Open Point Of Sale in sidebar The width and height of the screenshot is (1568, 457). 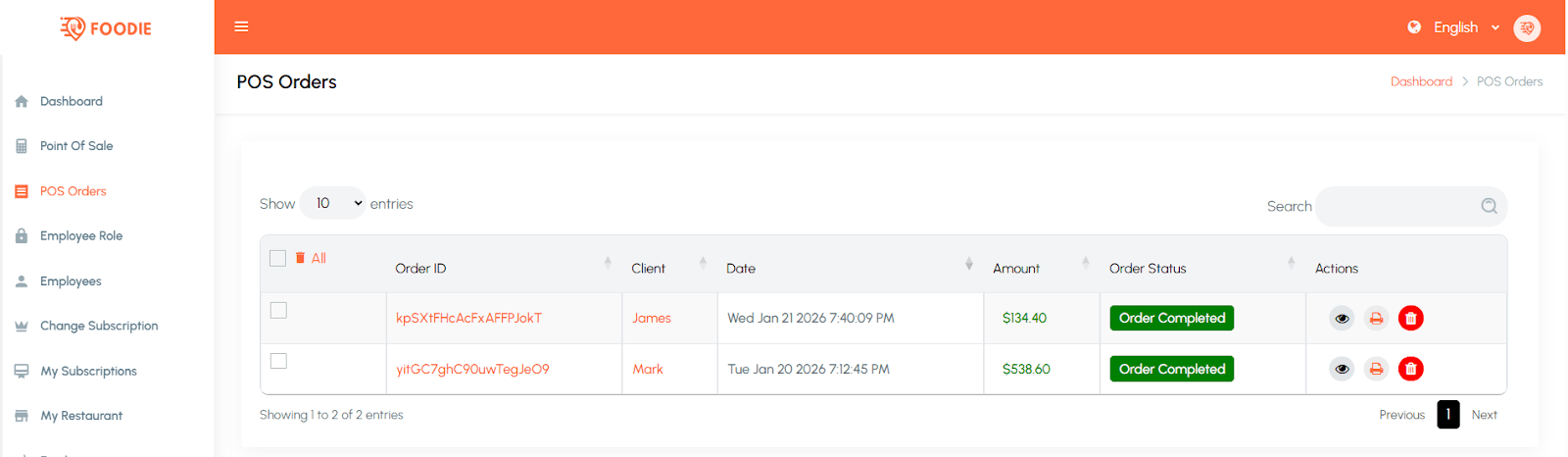click(76, 146)
